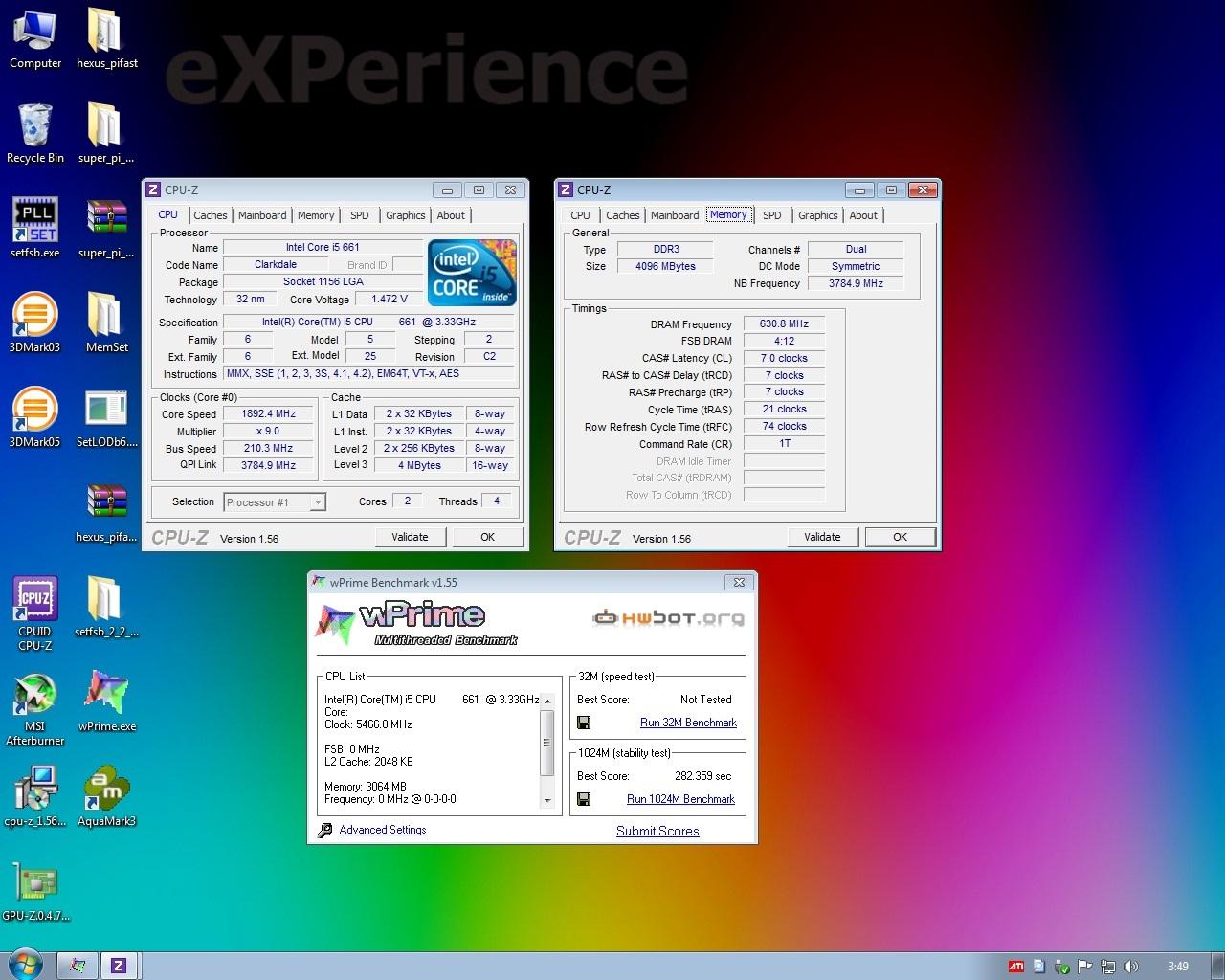Screen dimensions: 1225x980
Task: Run the 32M Benchmark link
Action: pos(688,723)
